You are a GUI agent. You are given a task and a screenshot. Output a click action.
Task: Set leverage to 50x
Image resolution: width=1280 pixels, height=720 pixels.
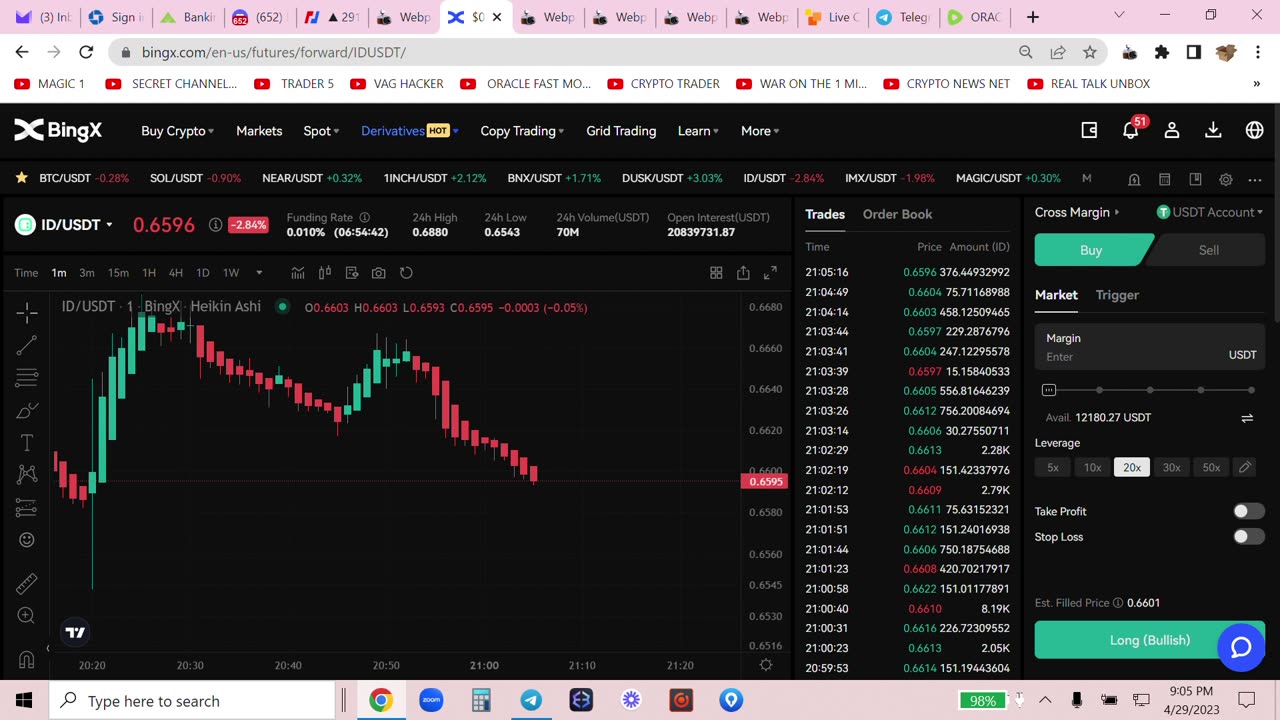click(1211, 467)
